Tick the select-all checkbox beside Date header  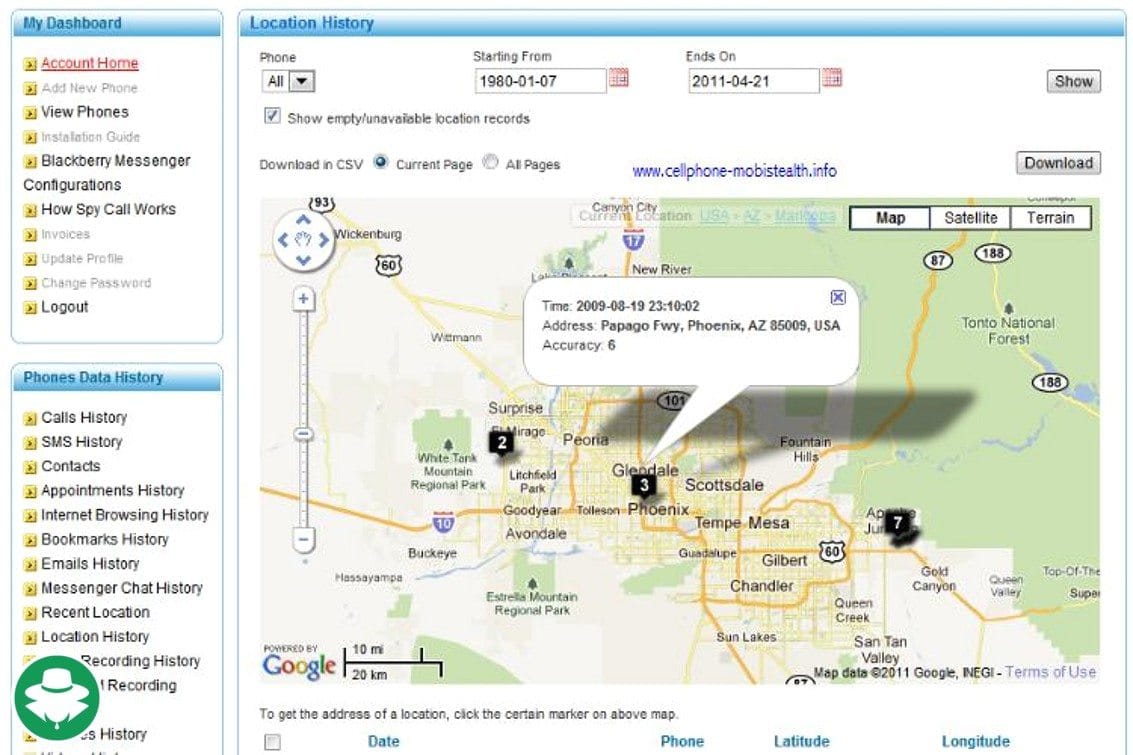[x=272, y=742]
